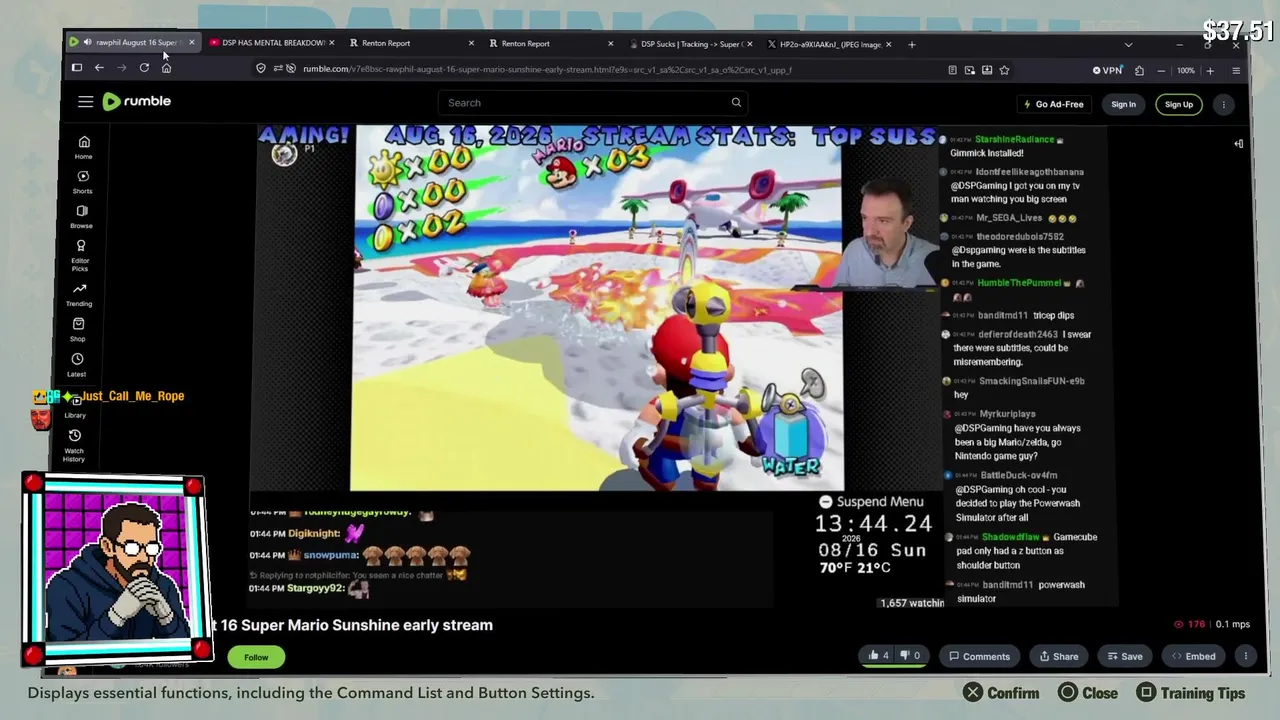Open Editor Picks in the sidebar
The height and width of the screenshot is (720, 1280).
click(80, 256)
